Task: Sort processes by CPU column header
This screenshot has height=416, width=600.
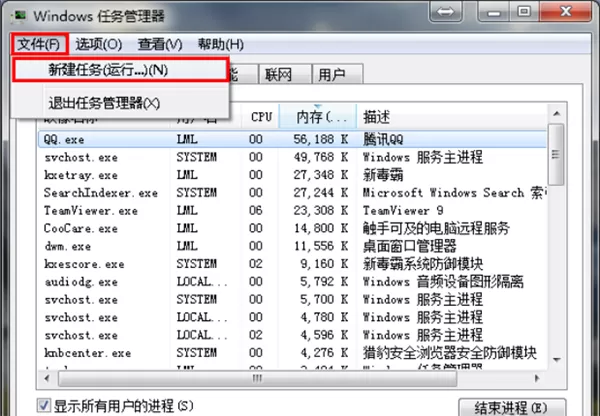Action: 261,116
